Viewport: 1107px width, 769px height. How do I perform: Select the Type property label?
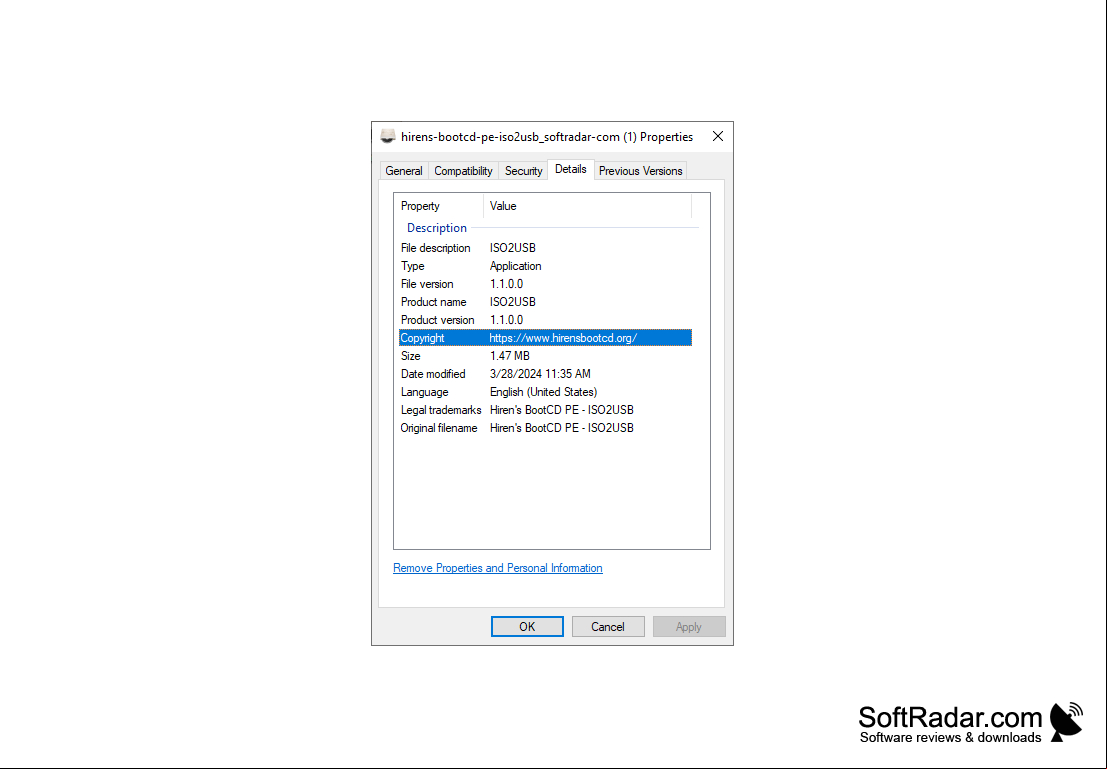point(413,266)
